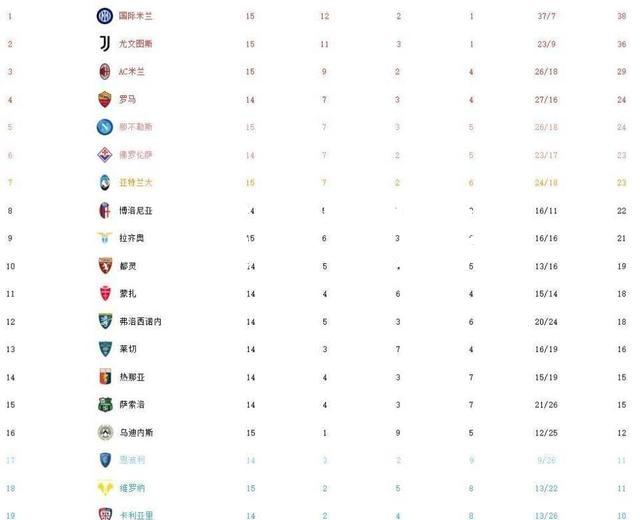Screen dimensions: 640x520
Task: Click the Genoa club badge
Action: pos(105,377)
